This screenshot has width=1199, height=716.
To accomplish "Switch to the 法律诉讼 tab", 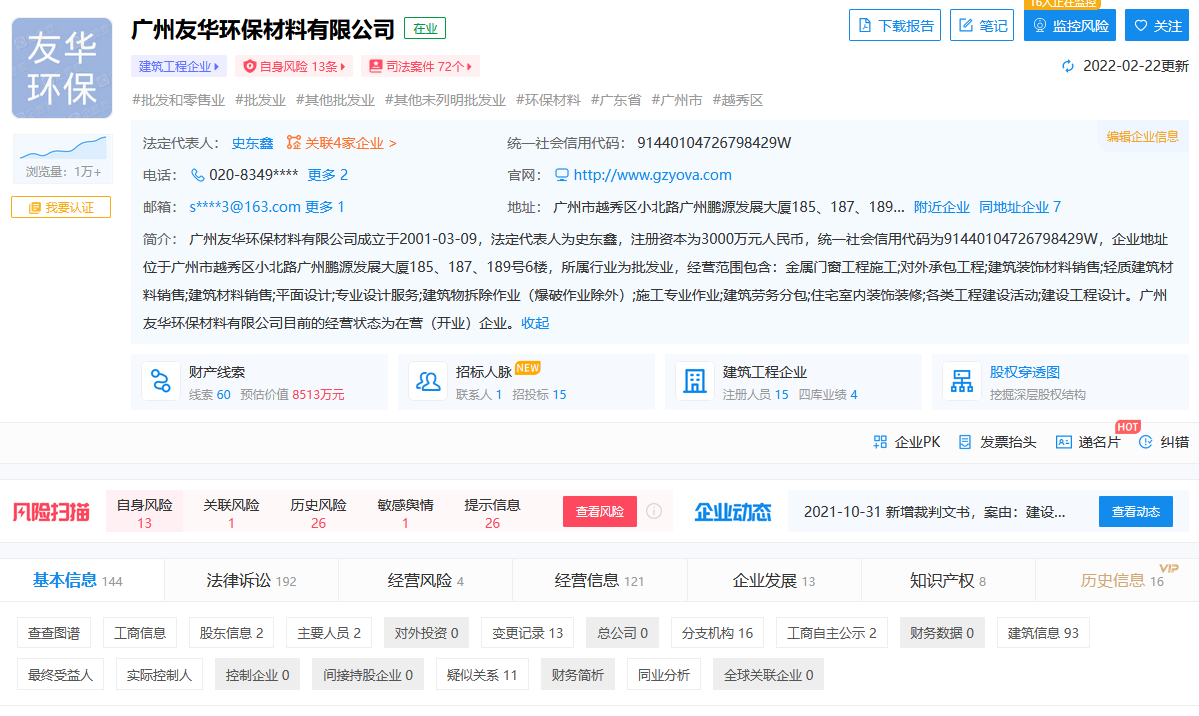I will [x=251, y=580].
